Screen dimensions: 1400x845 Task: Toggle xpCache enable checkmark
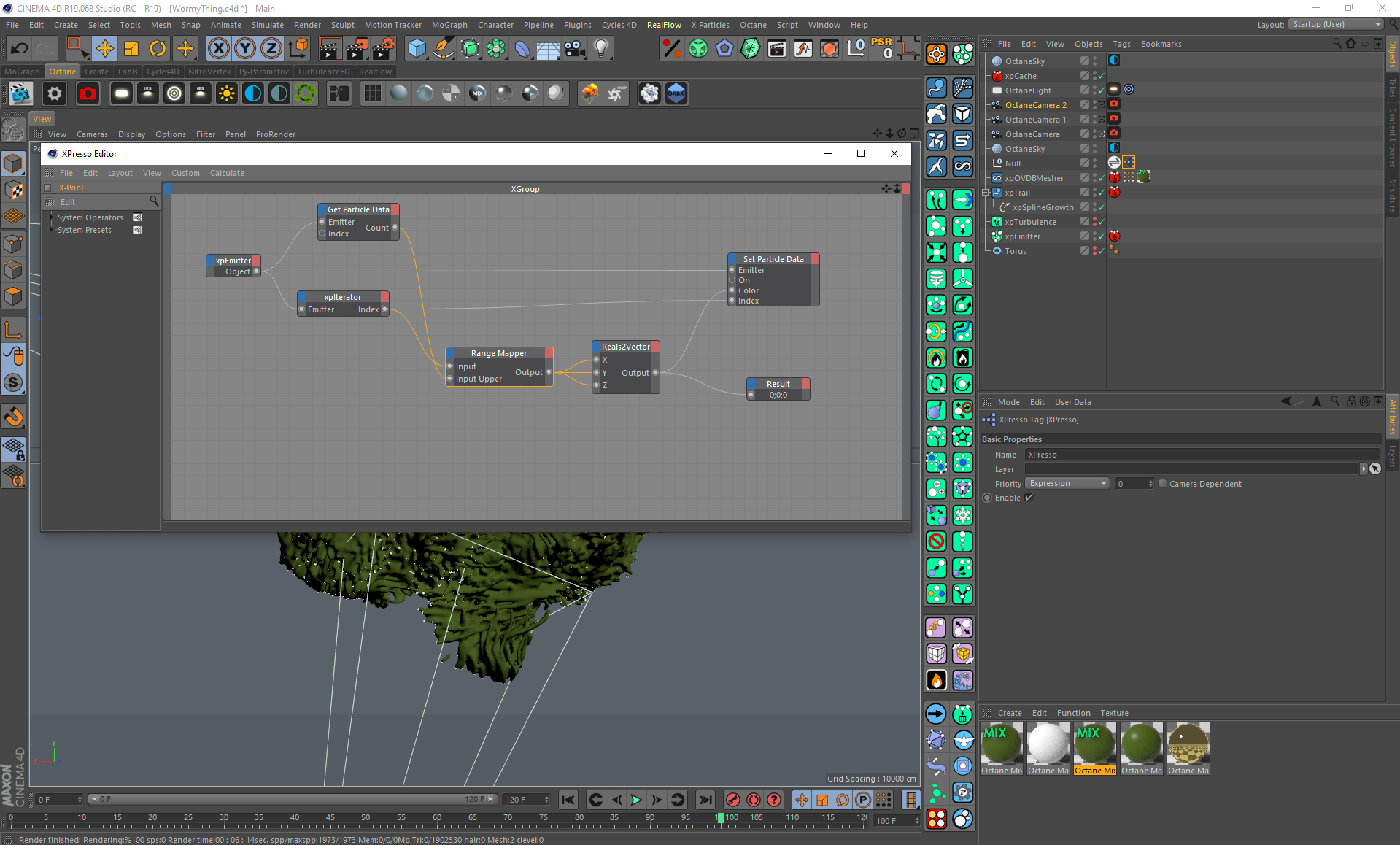pyautogui.click(x=1101, y=76)
